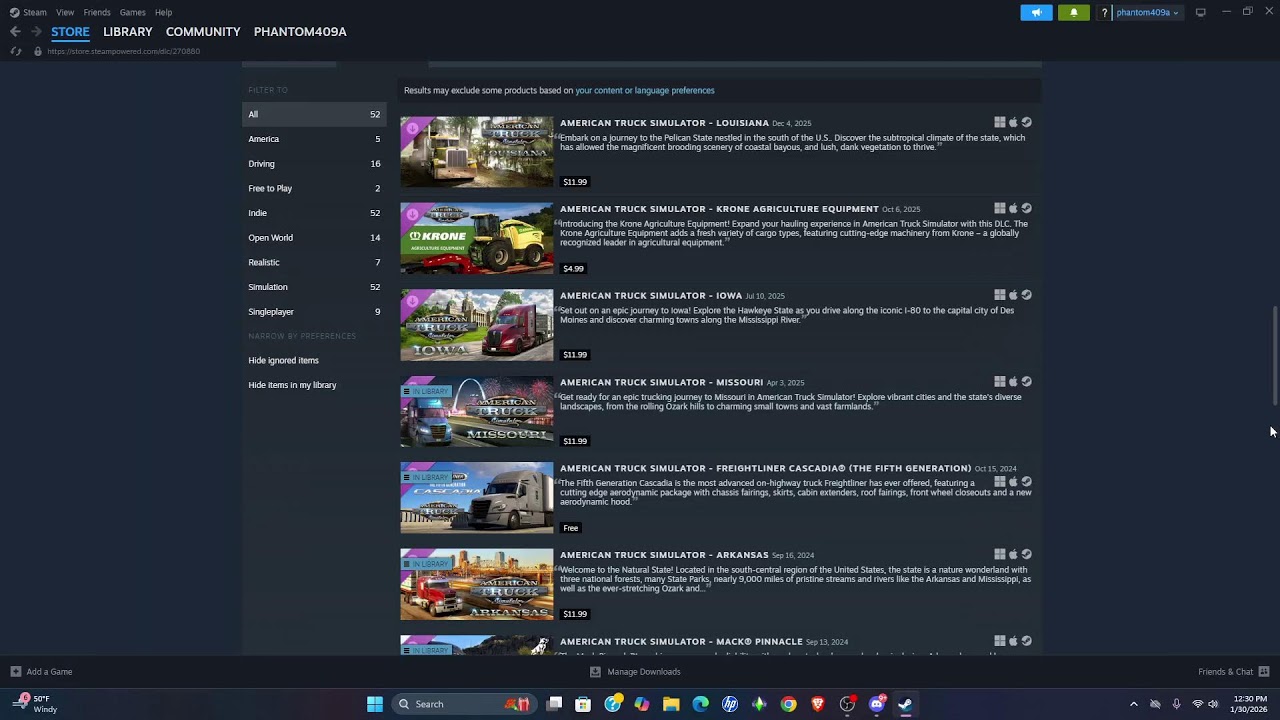Image resolution: width=1280 pixels, height=720 pixels.
Task: Open American Truck Simulator - Louisiana title
Action: coord(664,123)
